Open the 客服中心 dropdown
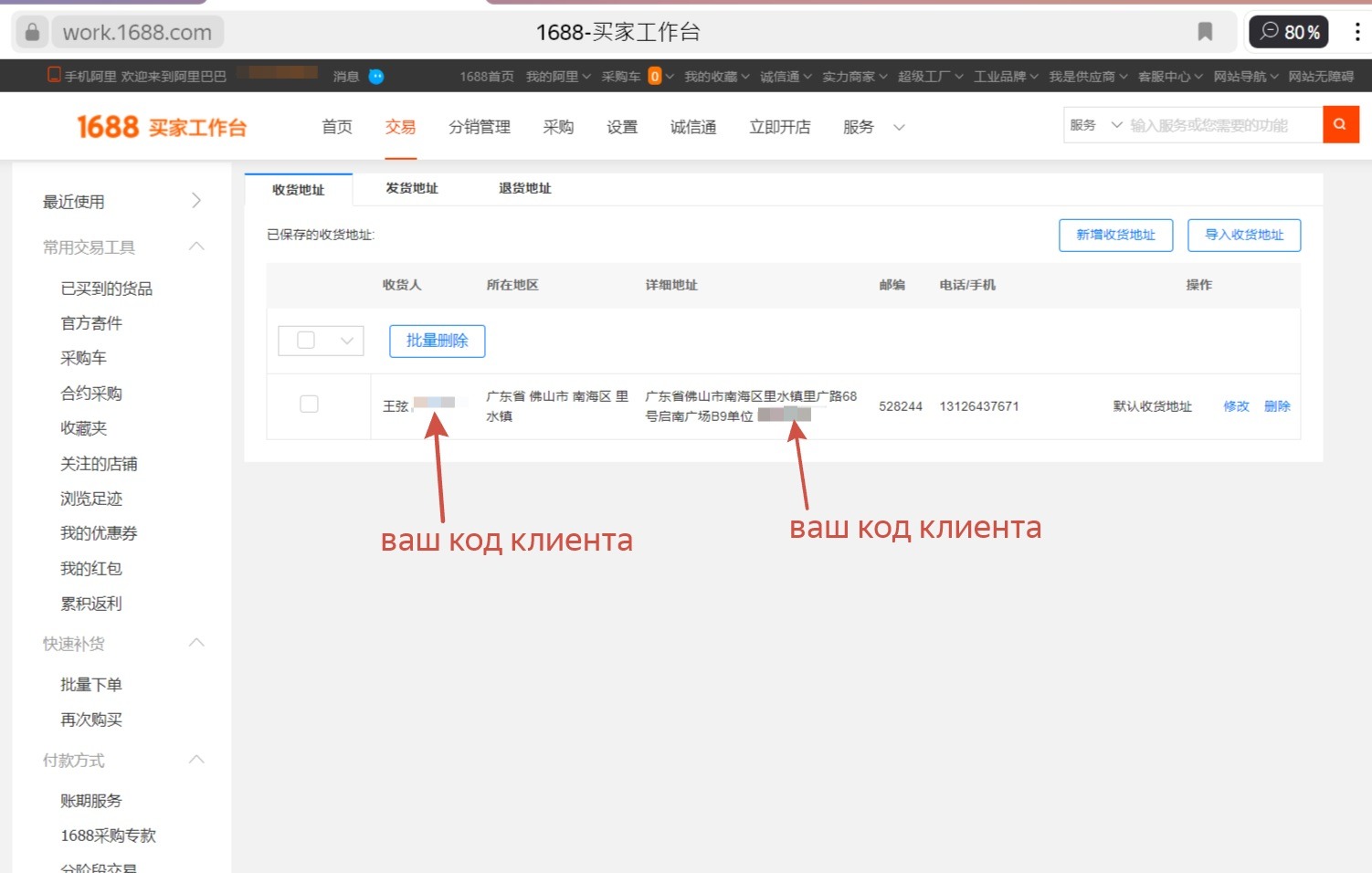1372x873 pixels. (x=1170, y=77)
